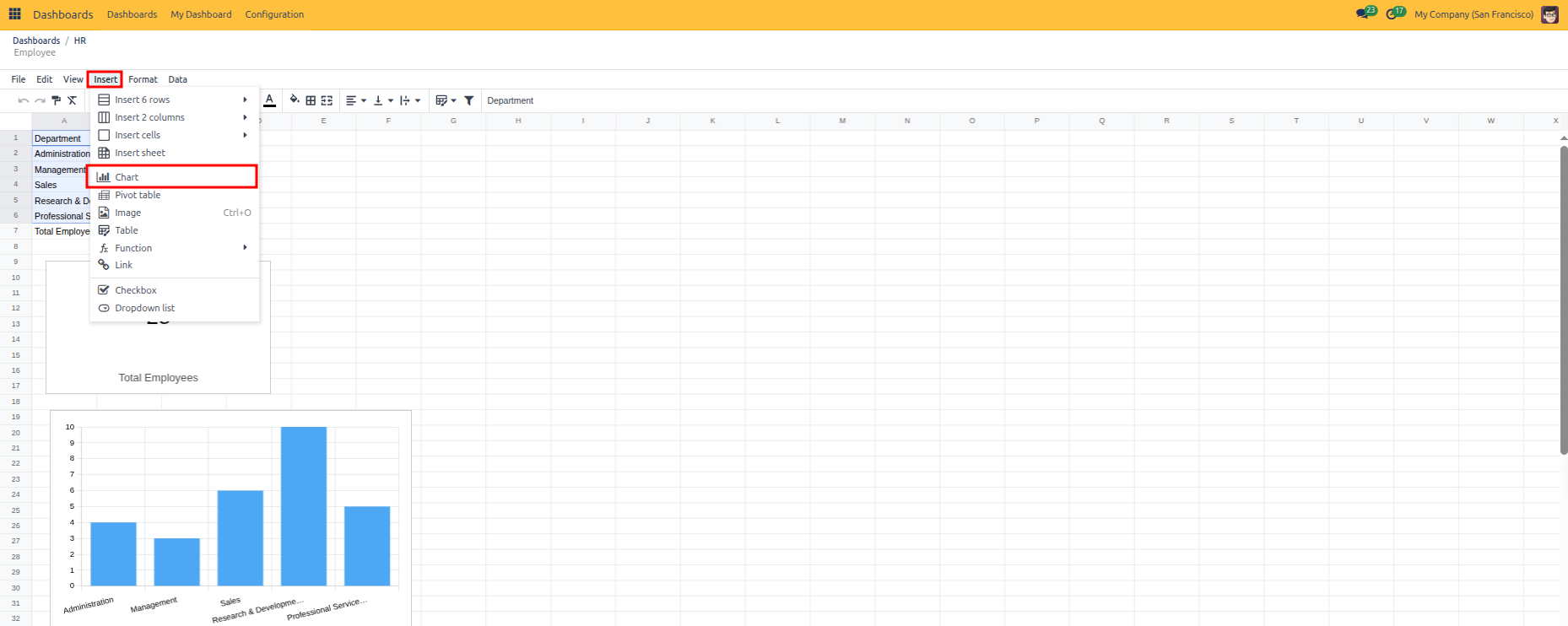Expand the Insert cells submenu
The height and width of the screenshot is (626, 1568).
pyautogui.click(x=174, y=135)
